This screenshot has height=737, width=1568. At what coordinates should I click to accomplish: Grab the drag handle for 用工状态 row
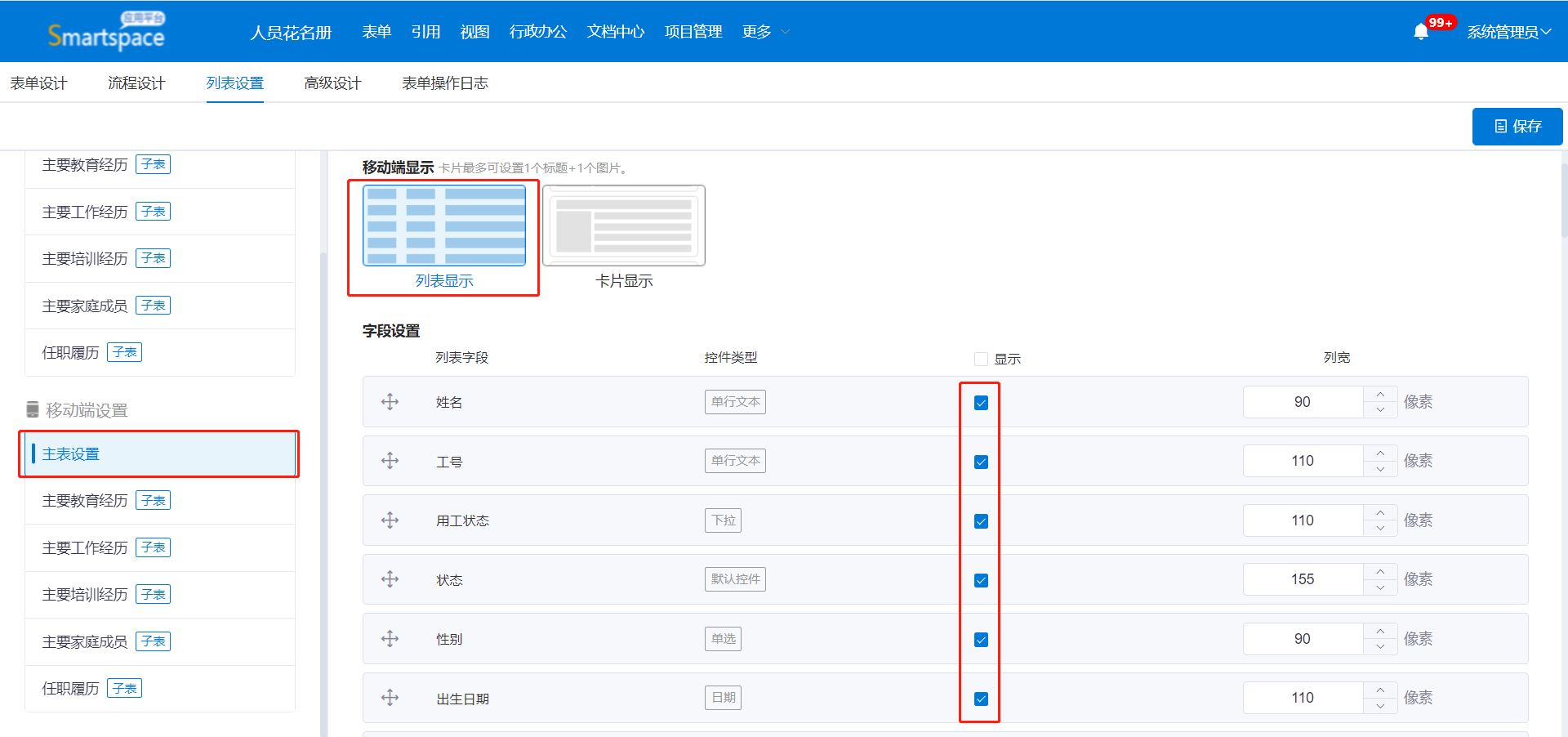coord(390,520)
